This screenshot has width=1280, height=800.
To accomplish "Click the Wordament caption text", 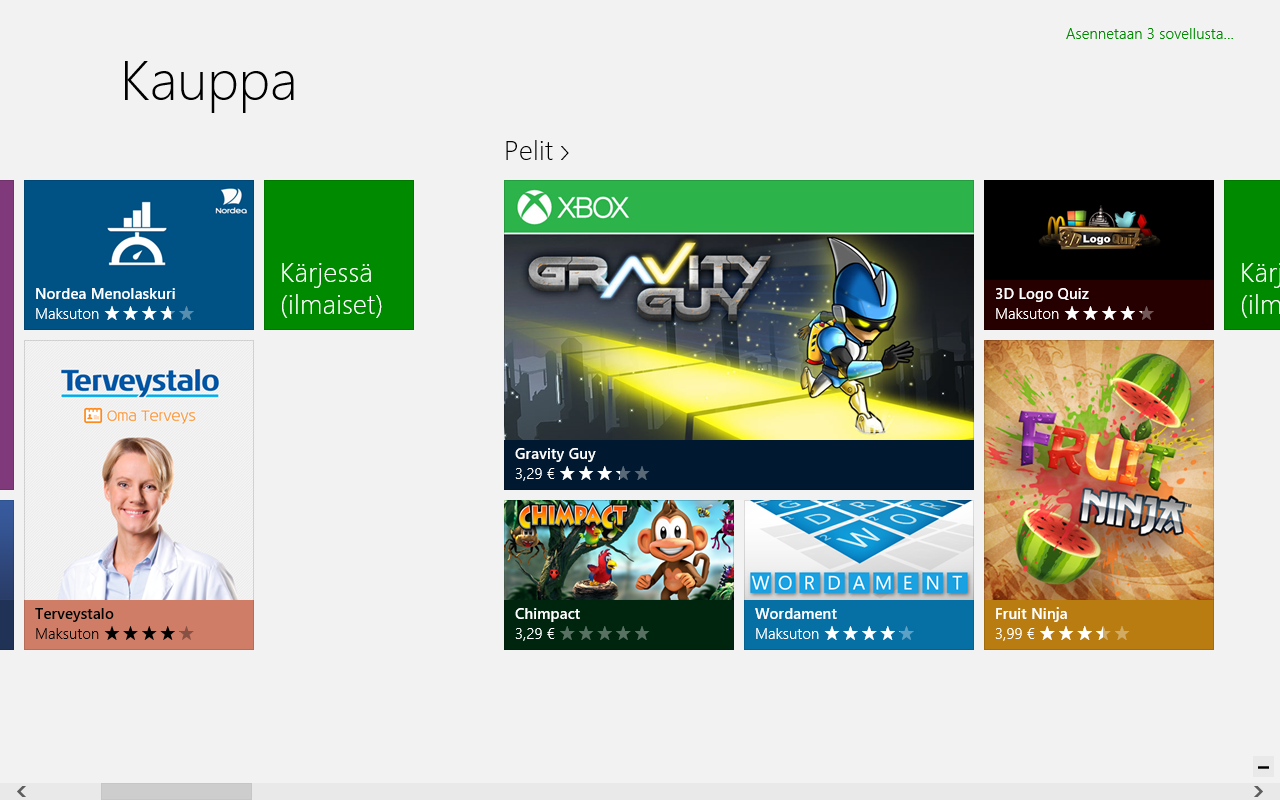I will click(x=796, y=614).
